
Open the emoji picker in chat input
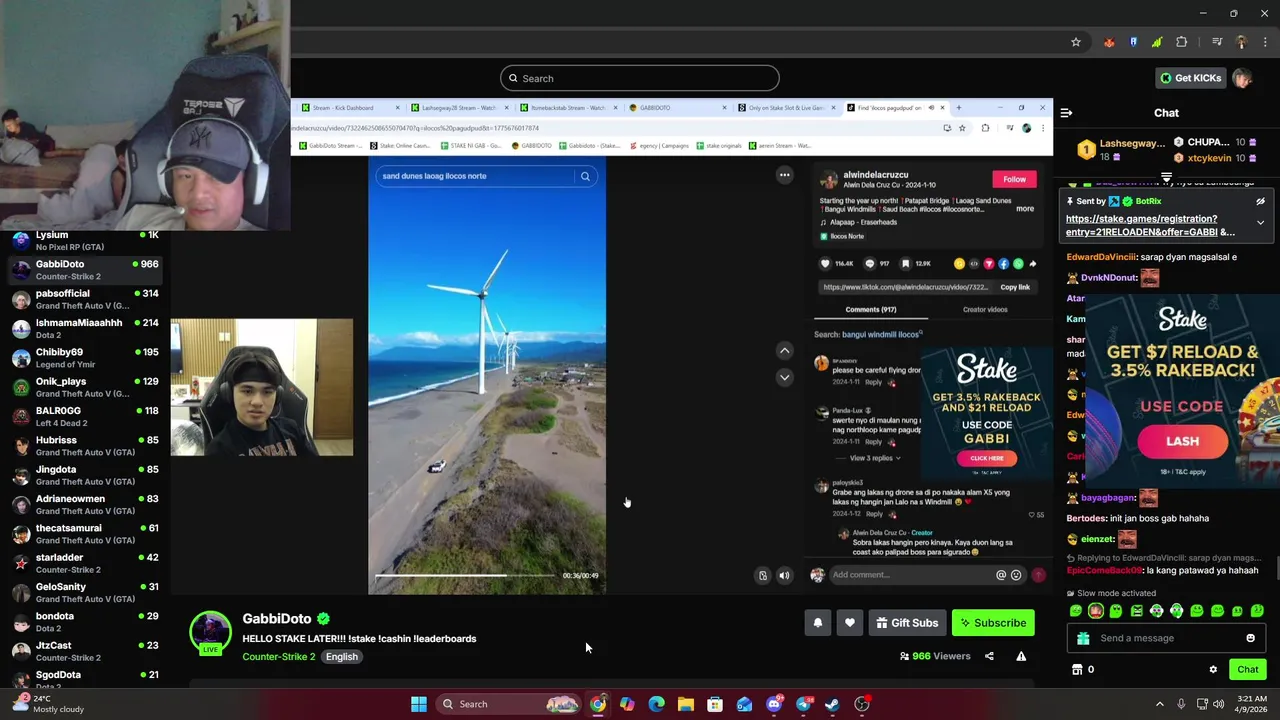(x=1250, y=638)
